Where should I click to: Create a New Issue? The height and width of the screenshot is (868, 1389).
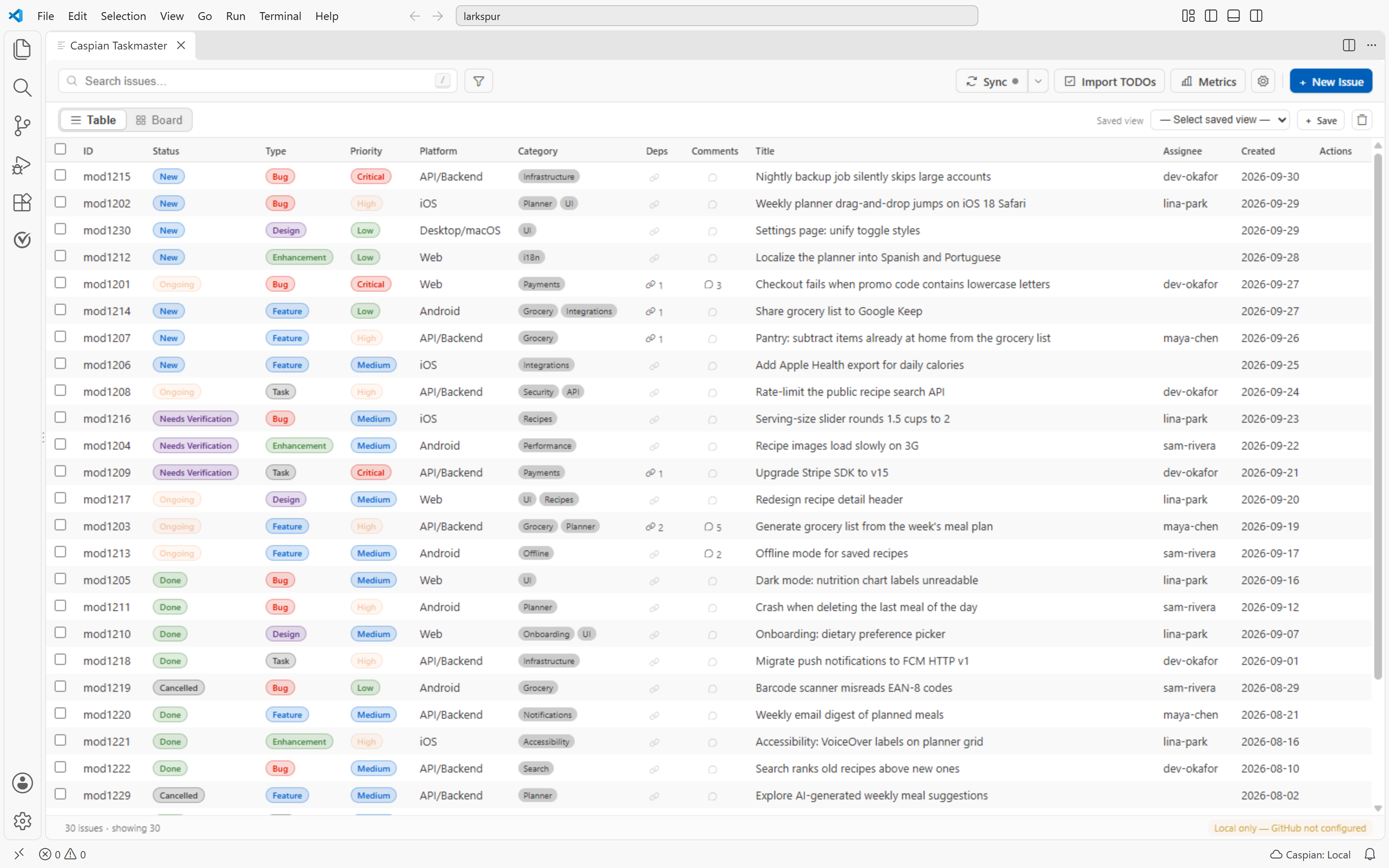(1330, 81)
